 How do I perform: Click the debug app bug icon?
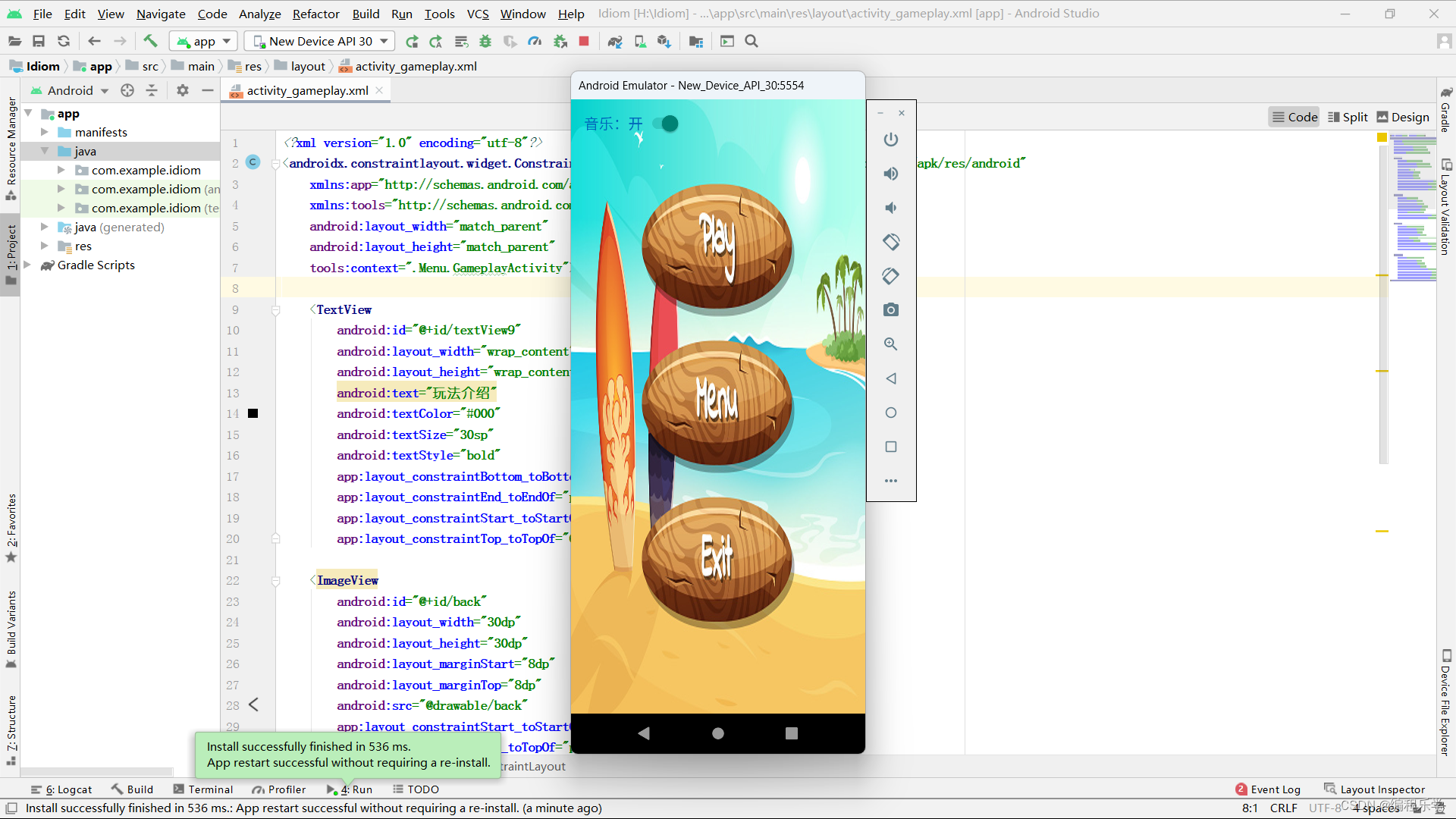(485, 41)
